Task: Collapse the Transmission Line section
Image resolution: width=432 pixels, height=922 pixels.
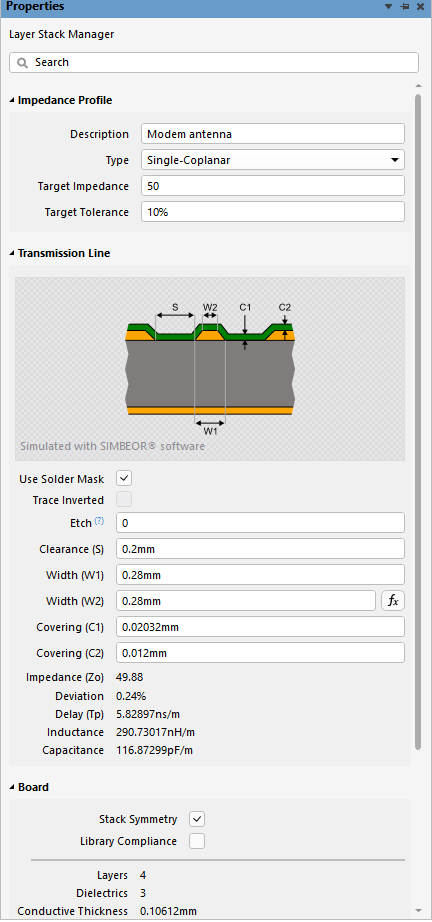Action: [12, 253]
